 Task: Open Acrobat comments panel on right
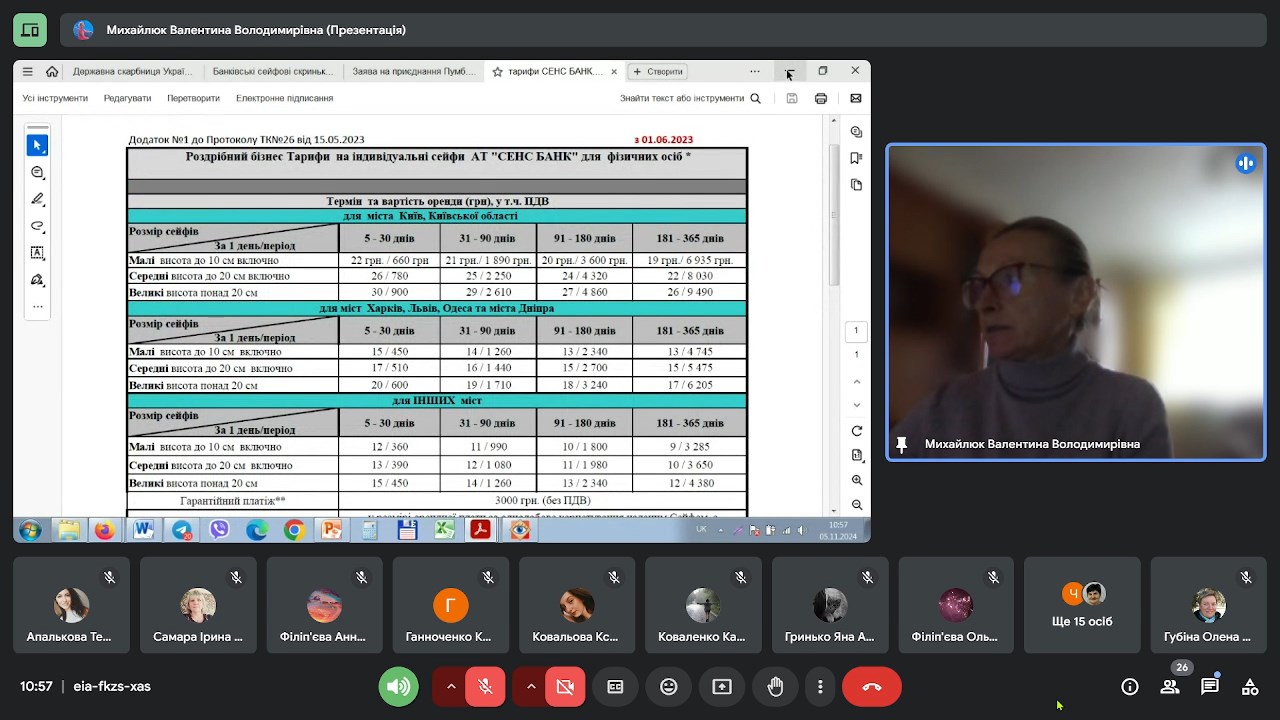click(x=857, y=132)
